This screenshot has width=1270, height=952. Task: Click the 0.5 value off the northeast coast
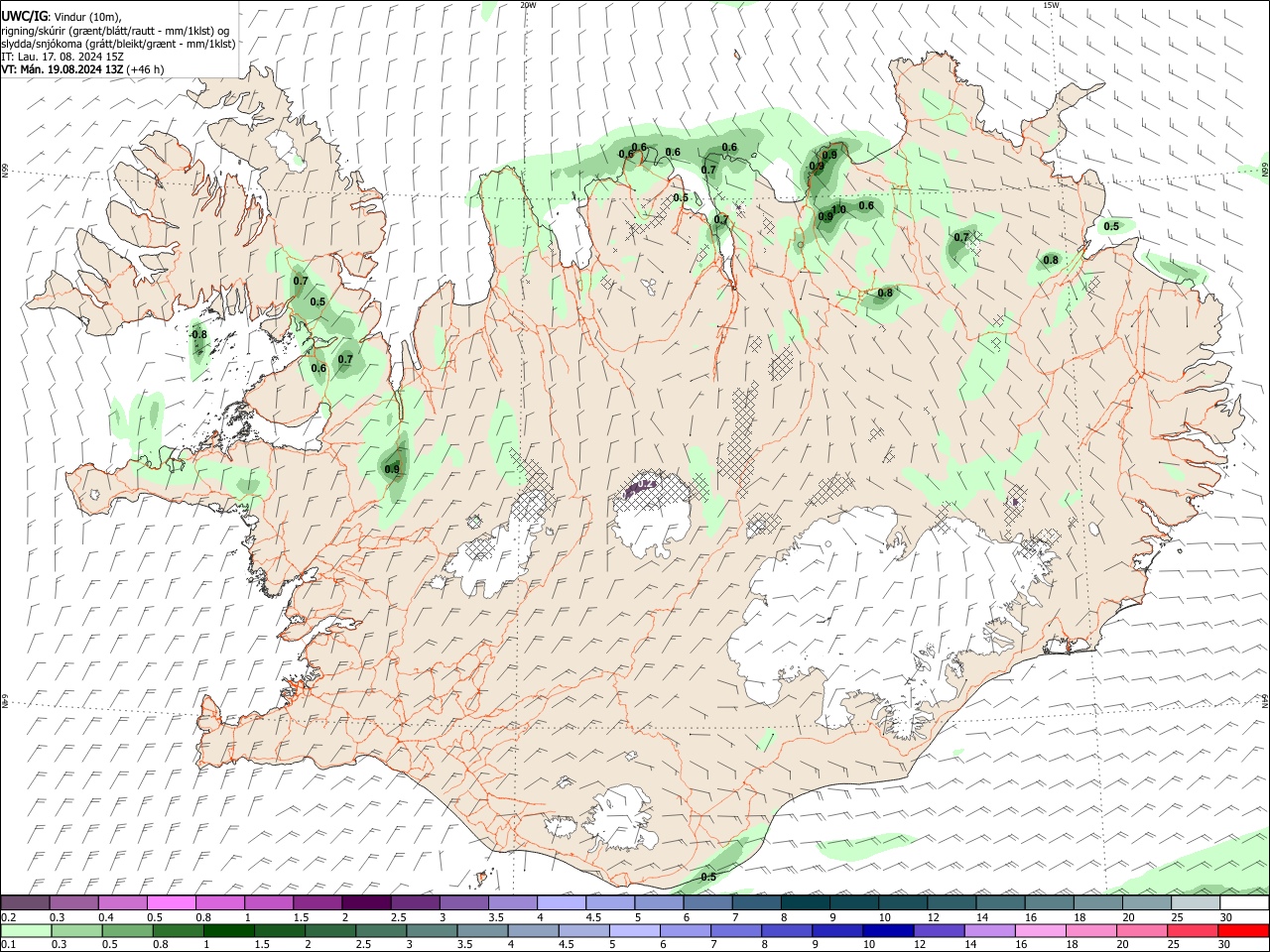[1111, 226]
